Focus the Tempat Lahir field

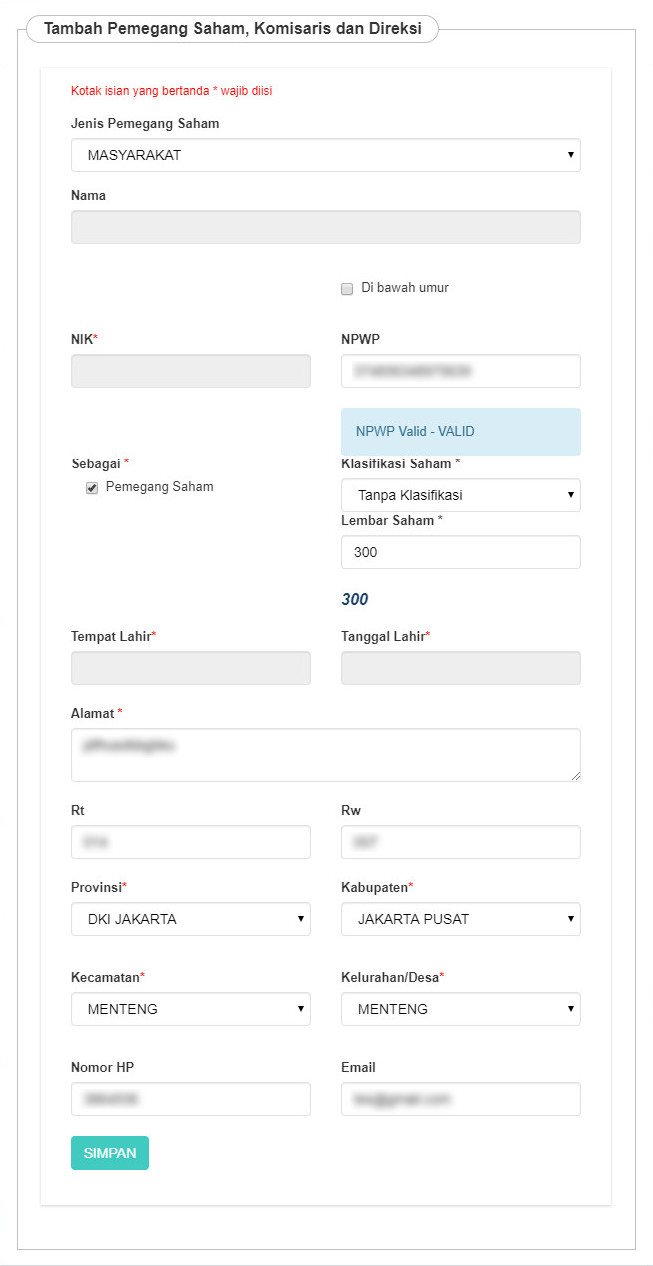point(190,668)
